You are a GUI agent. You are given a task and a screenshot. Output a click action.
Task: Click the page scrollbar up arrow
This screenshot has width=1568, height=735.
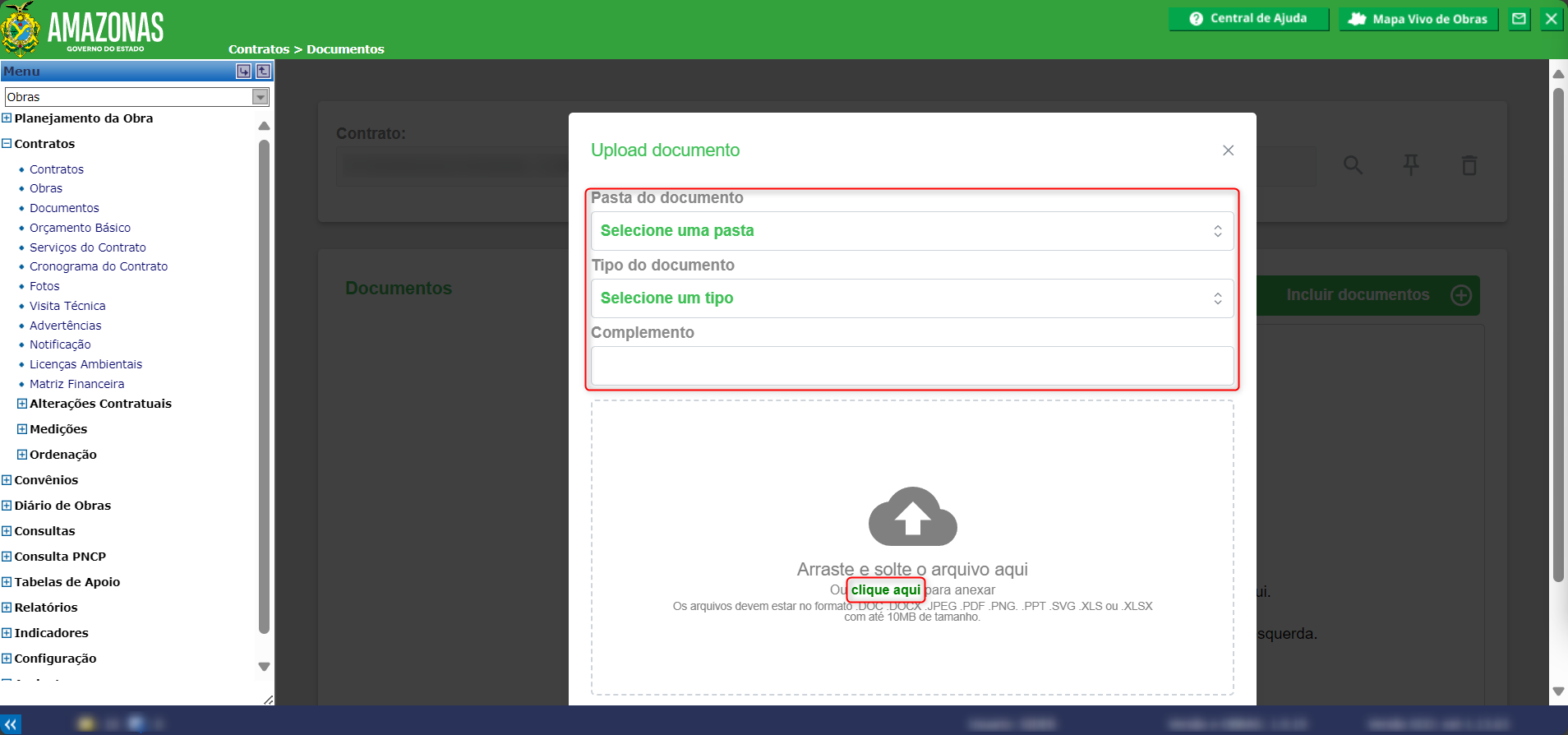(1558, 73)
